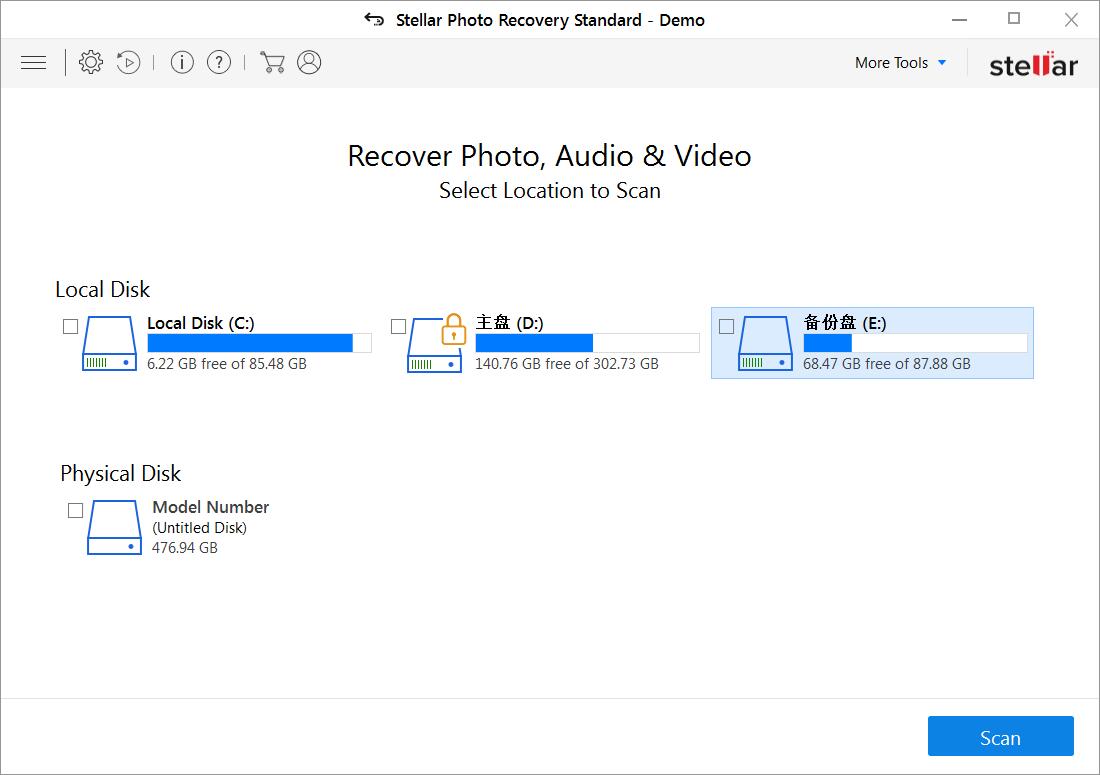Minimize the Stellar Photo Recovery window
Viewport: 1100px width, 775px height.
point(959,20)
